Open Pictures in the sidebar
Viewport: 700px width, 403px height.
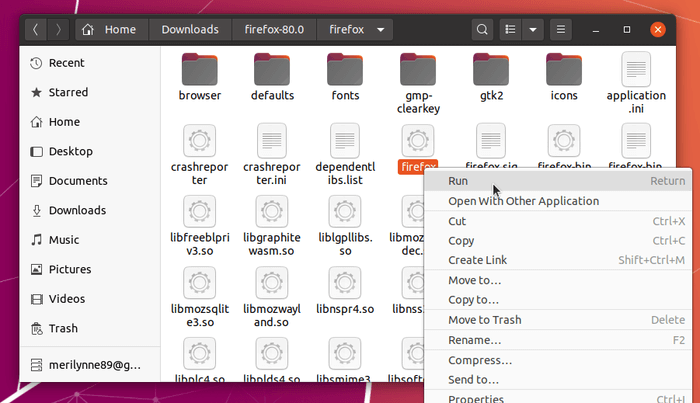[x=90, y=269]
